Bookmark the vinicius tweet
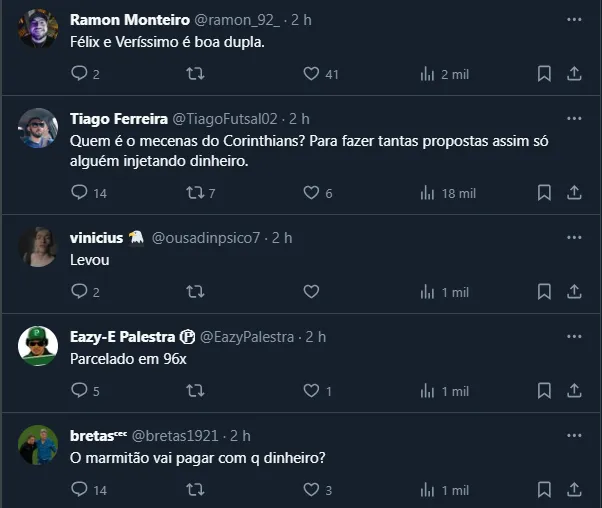The width and height of the screenshot is (602, 508). (x=544, y=292)
